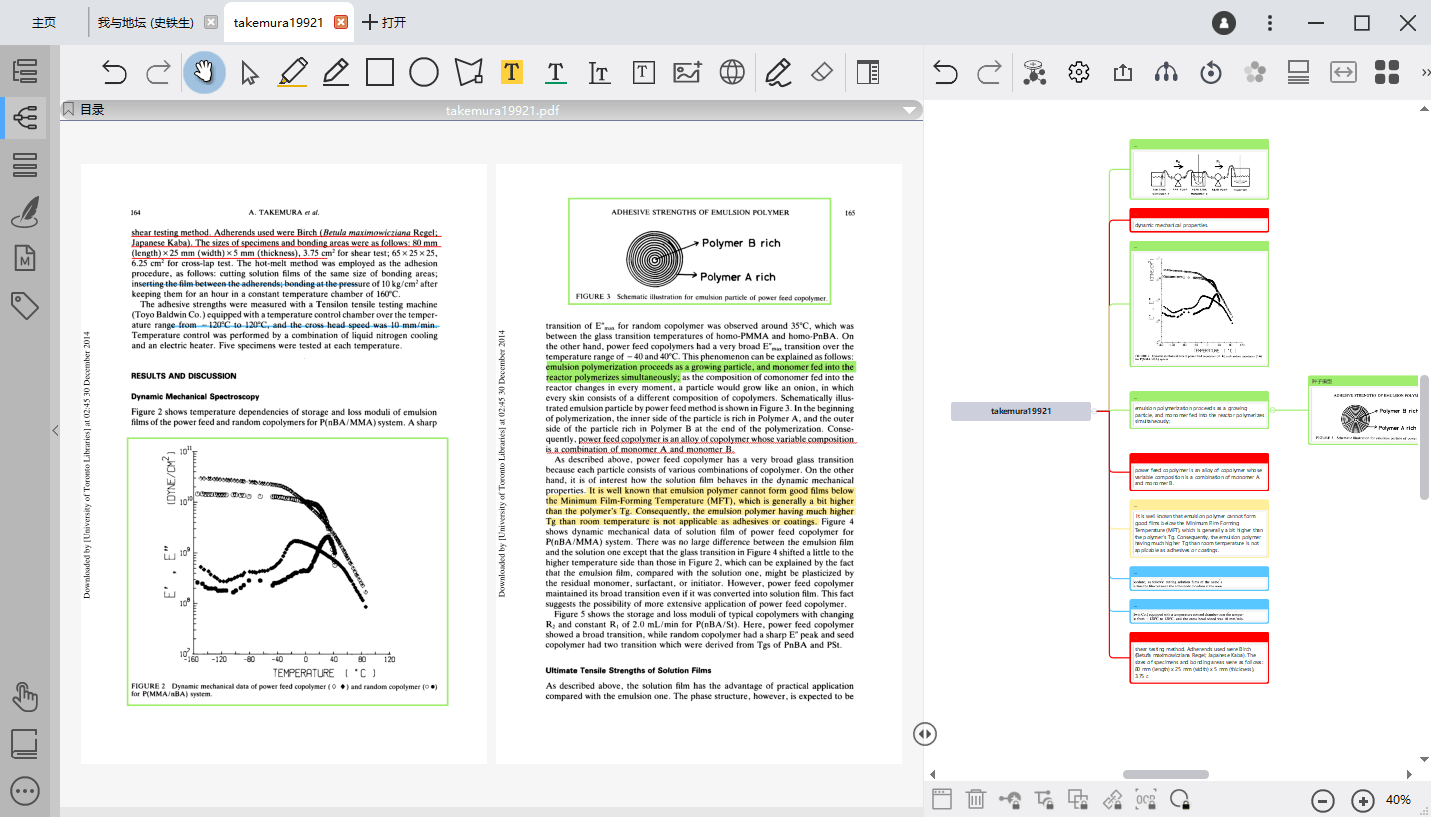
Task: Select the ellipse annotation tool
Action: (424, 71)
